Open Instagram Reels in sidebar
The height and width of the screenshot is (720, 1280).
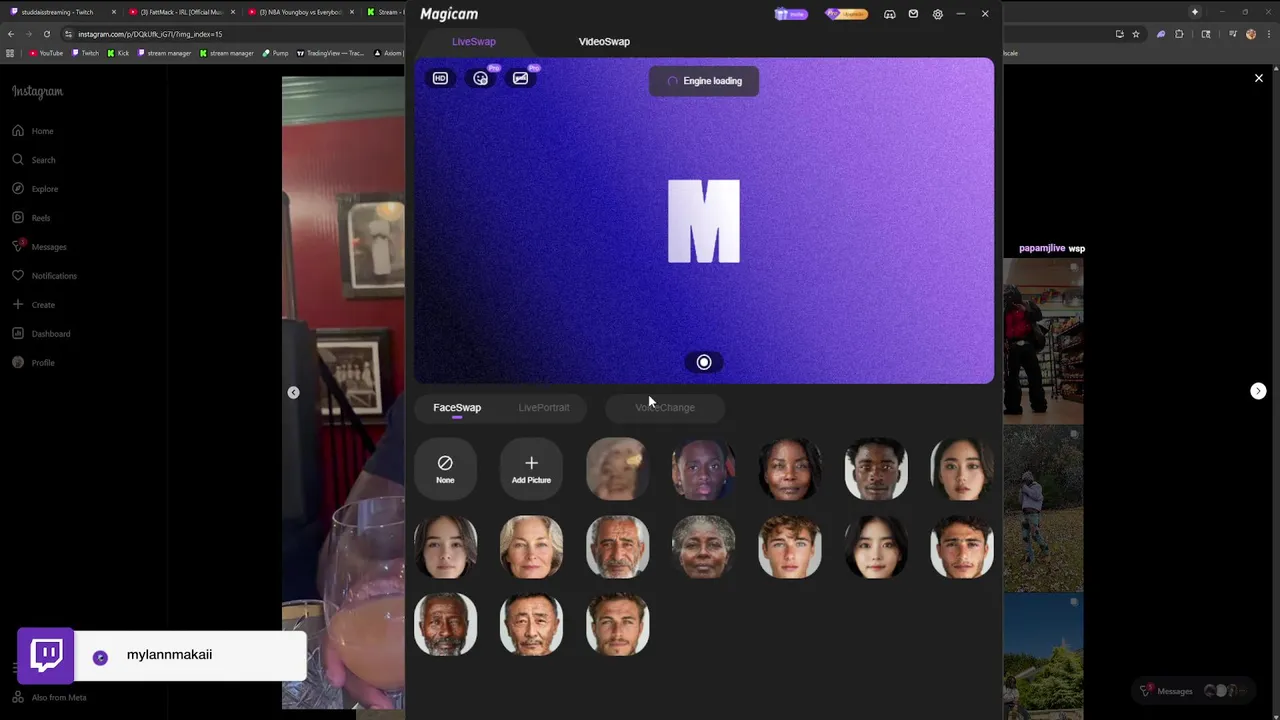[x=31, y=218]
